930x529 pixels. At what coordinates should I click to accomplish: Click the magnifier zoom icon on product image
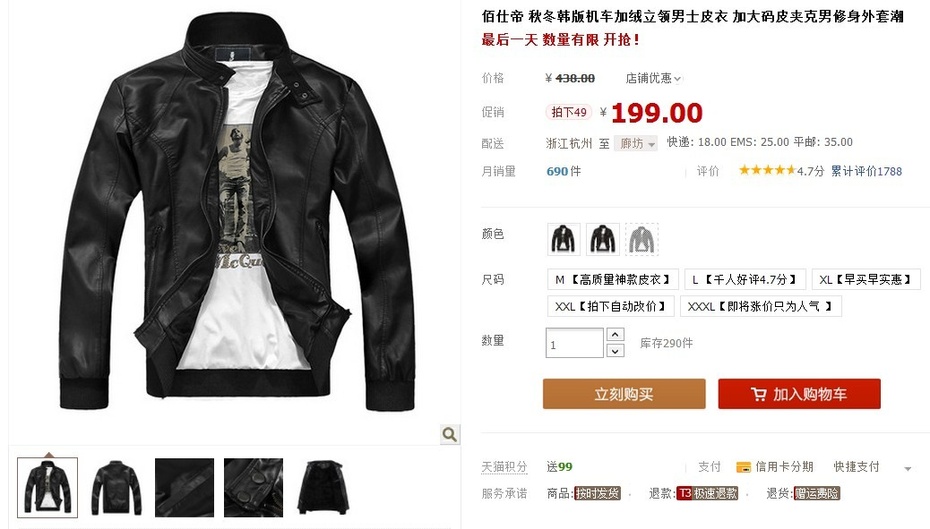click(450, 434)
